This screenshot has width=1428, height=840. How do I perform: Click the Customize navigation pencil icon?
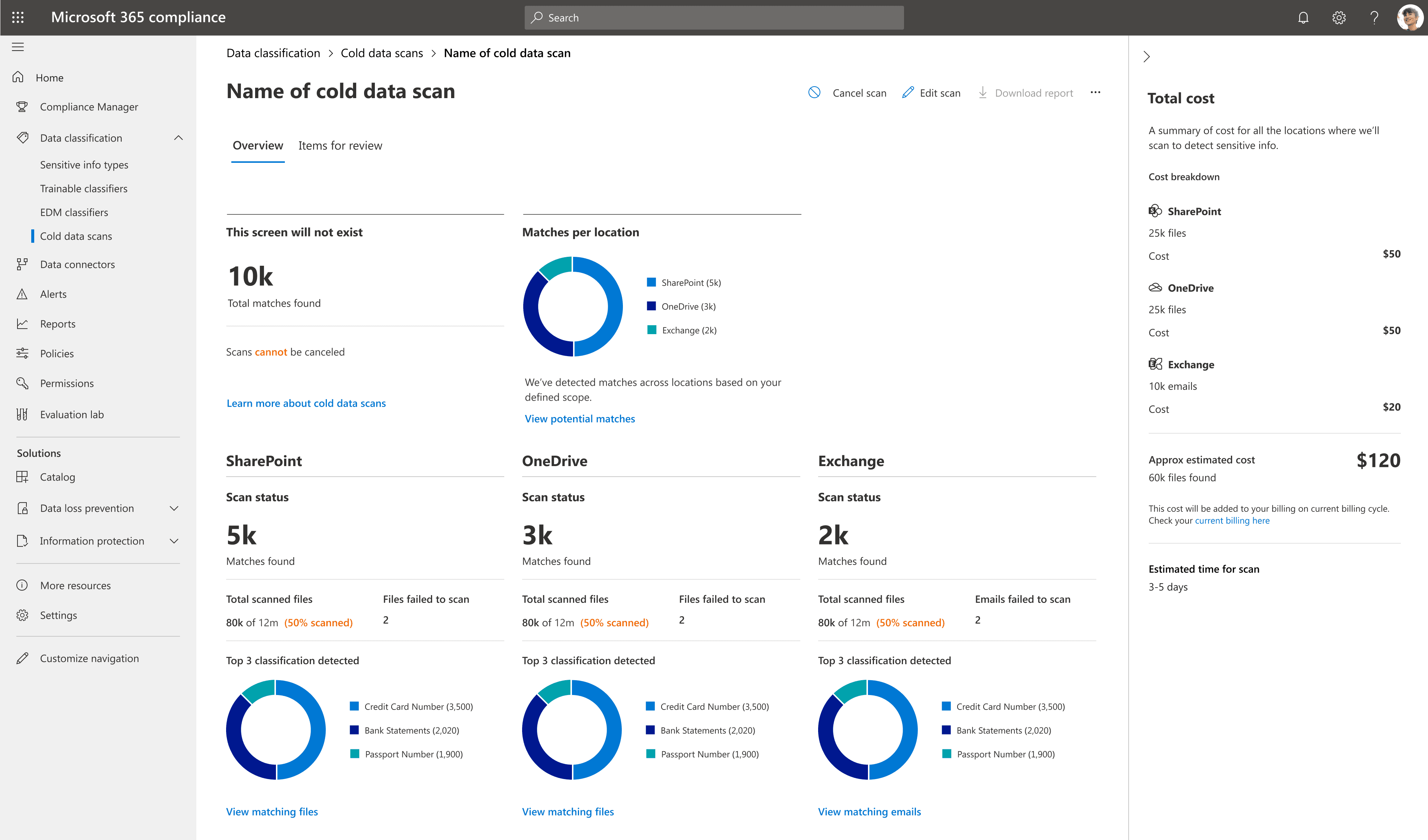click(x=22, y=658)
